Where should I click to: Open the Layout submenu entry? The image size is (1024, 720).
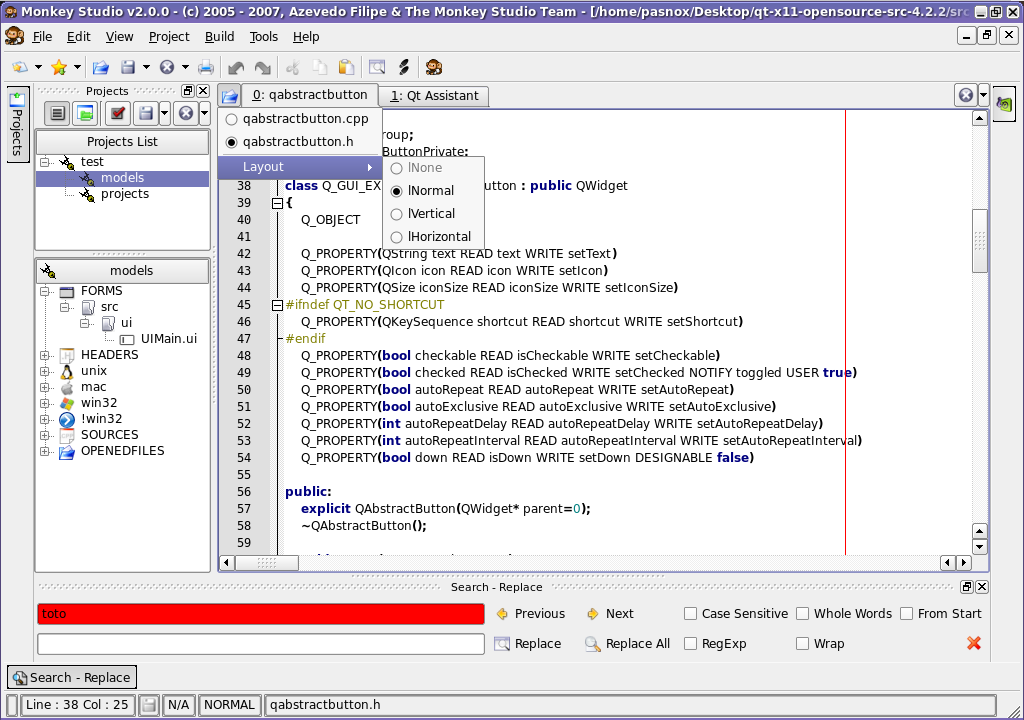tap(299, 167)
